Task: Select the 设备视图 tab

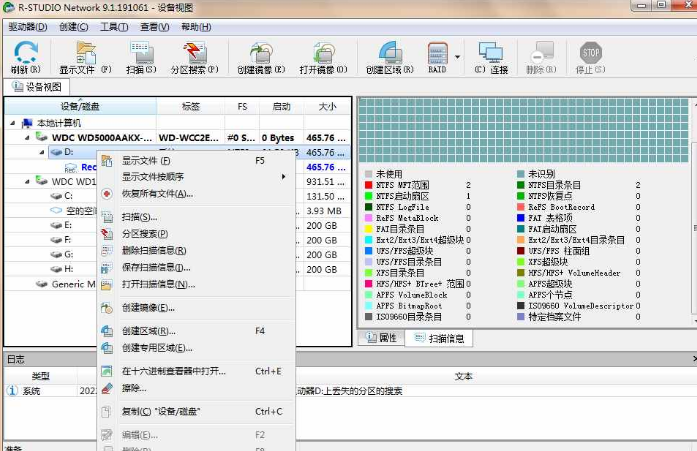Action: 37,87
